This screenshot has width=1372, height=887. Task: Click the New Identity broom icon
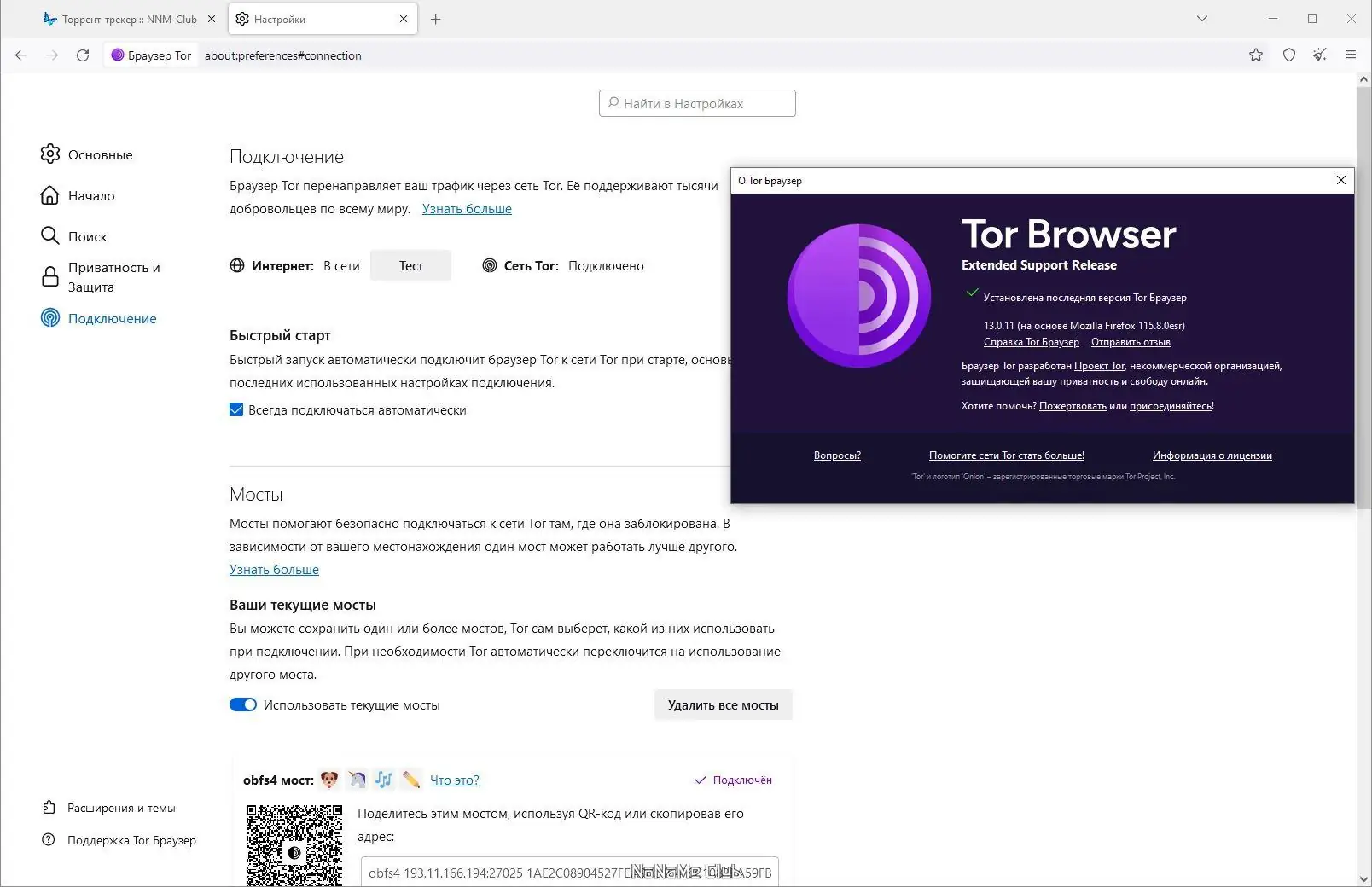pos(1320,55)
